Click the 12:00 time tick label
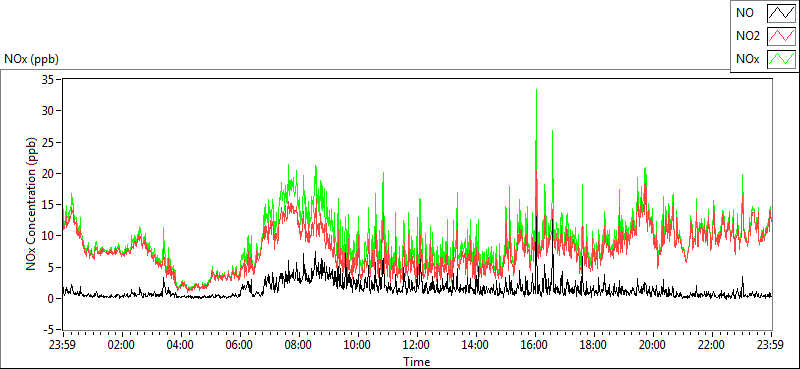This screenshot has width=800, height=369. [417, 344]
